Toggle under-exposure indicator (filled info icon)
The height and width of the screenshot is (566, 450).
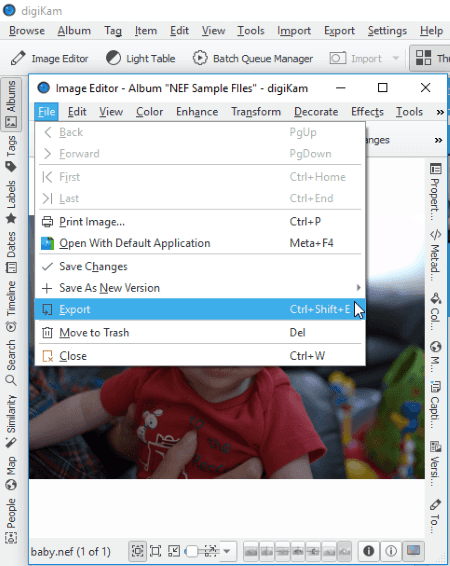point(368,551)
